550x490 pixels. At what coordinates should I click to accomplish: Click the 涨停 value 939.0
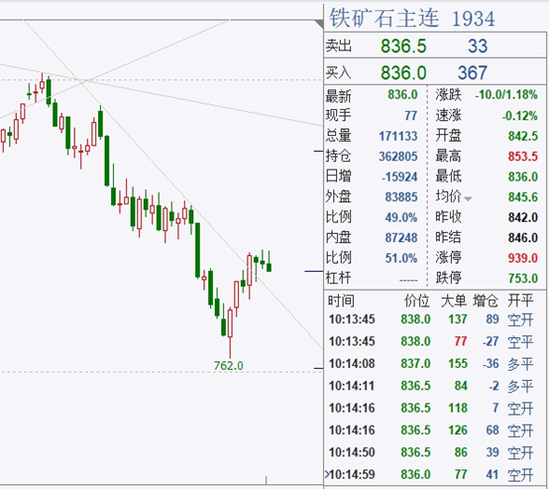tap(523, 258)
